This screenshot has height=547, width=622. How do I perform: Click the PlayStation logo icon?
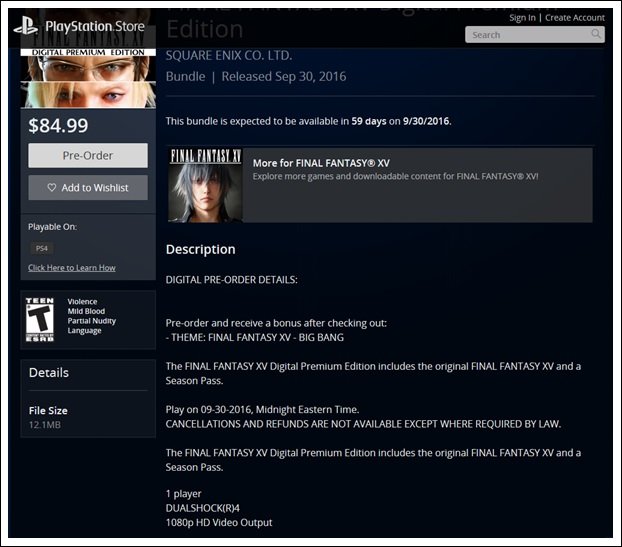point(26,25)
